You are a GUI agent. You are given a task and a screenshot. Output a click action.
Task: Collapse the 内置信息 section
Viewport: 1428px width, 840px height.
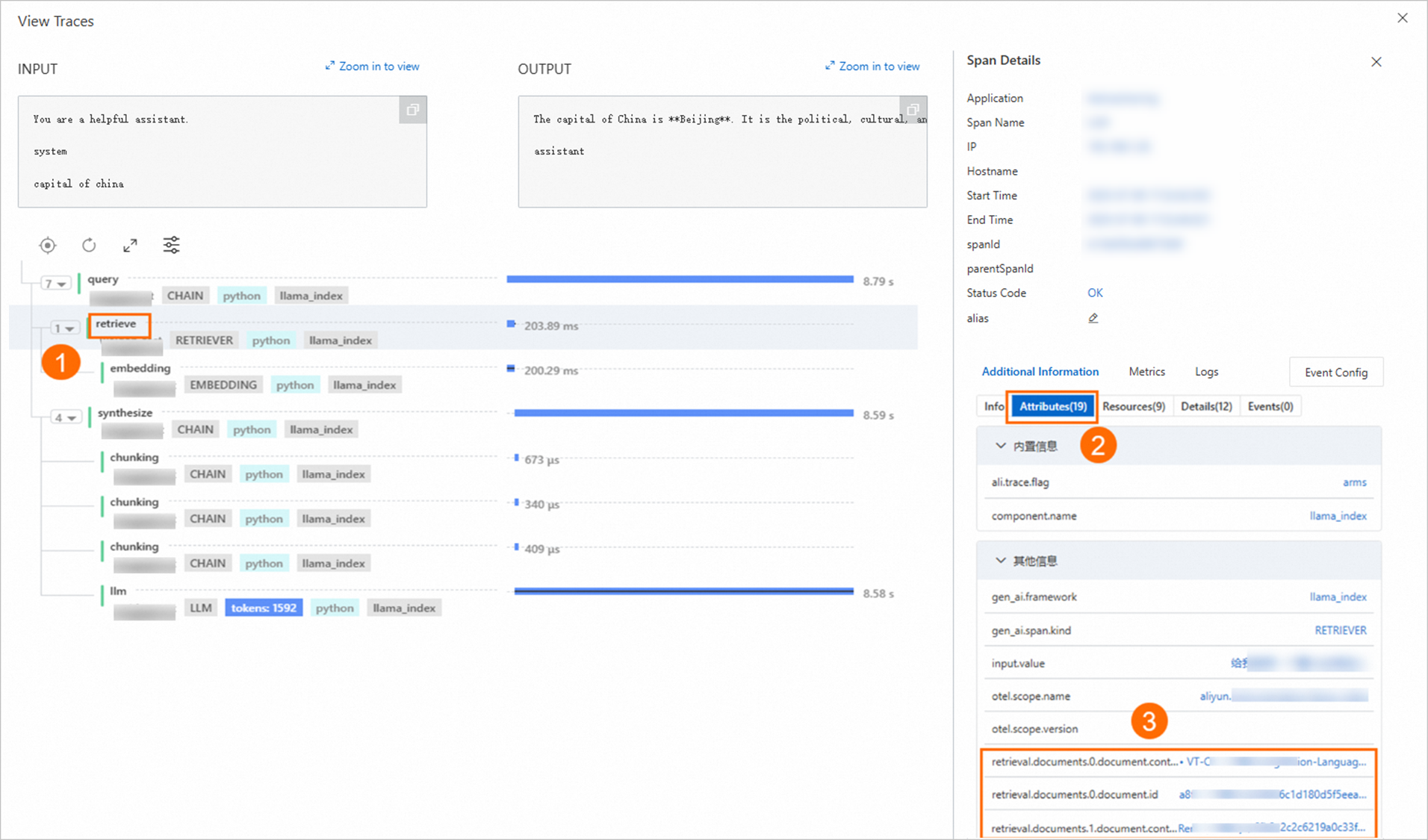[x=1000, y=446]
